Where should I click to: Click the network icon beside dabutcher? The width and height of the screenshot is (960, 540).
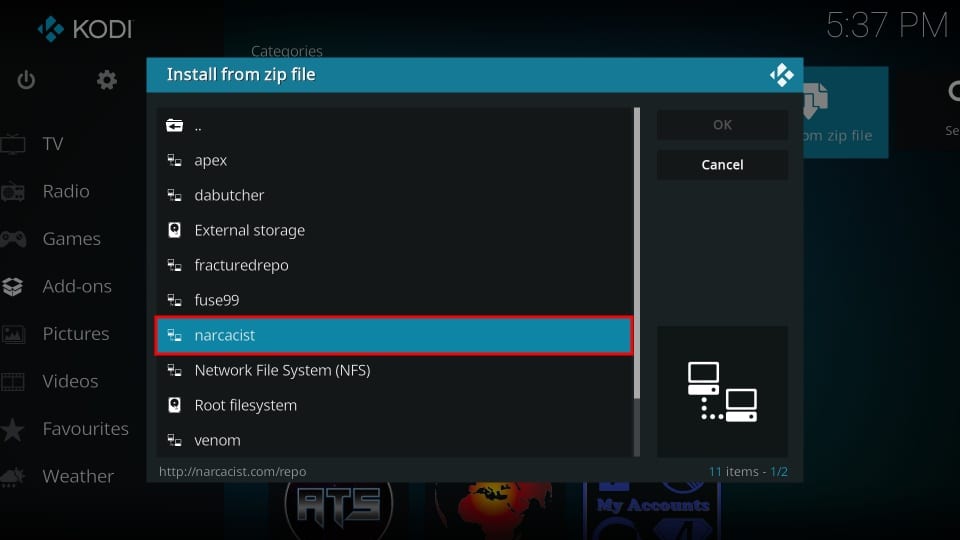[x=174, y=195]
